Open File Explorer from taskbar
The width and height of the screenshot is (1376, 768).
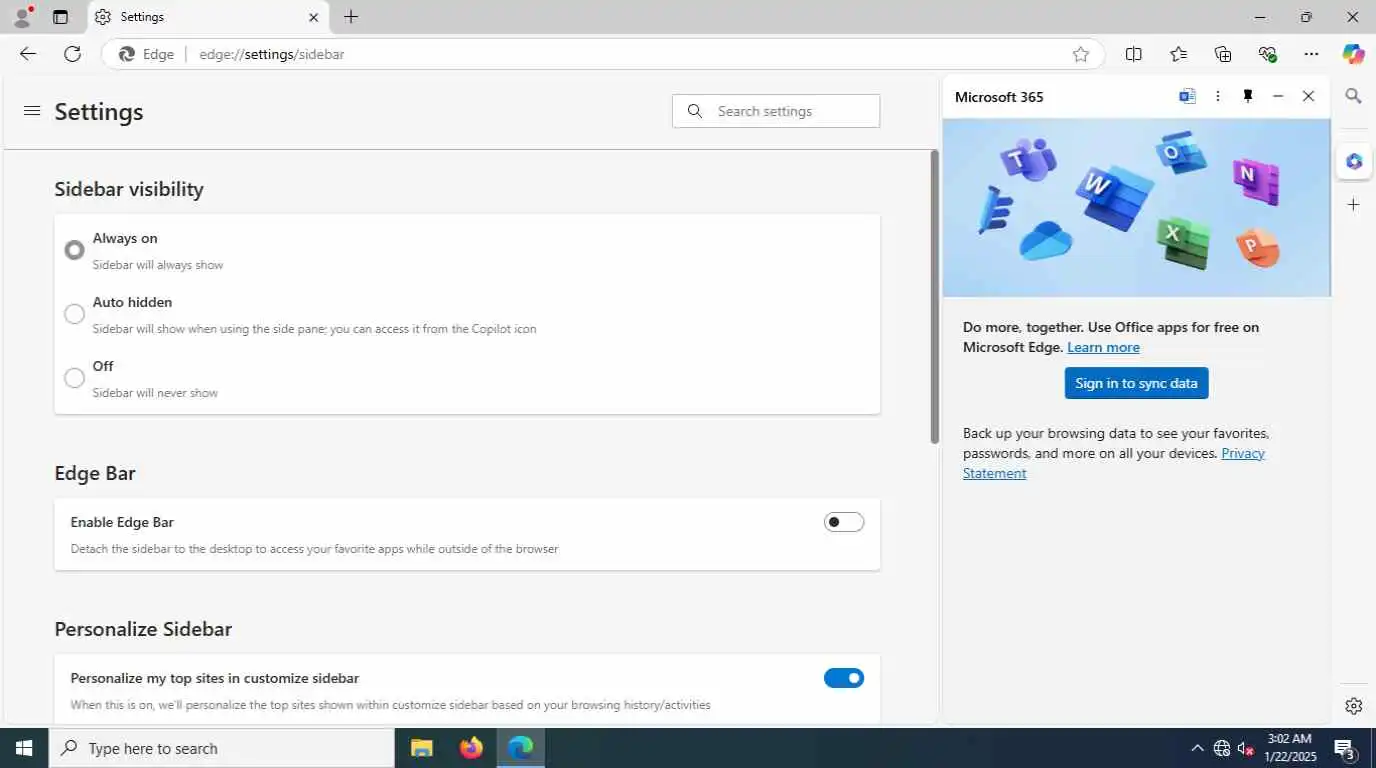pos(422,748)
